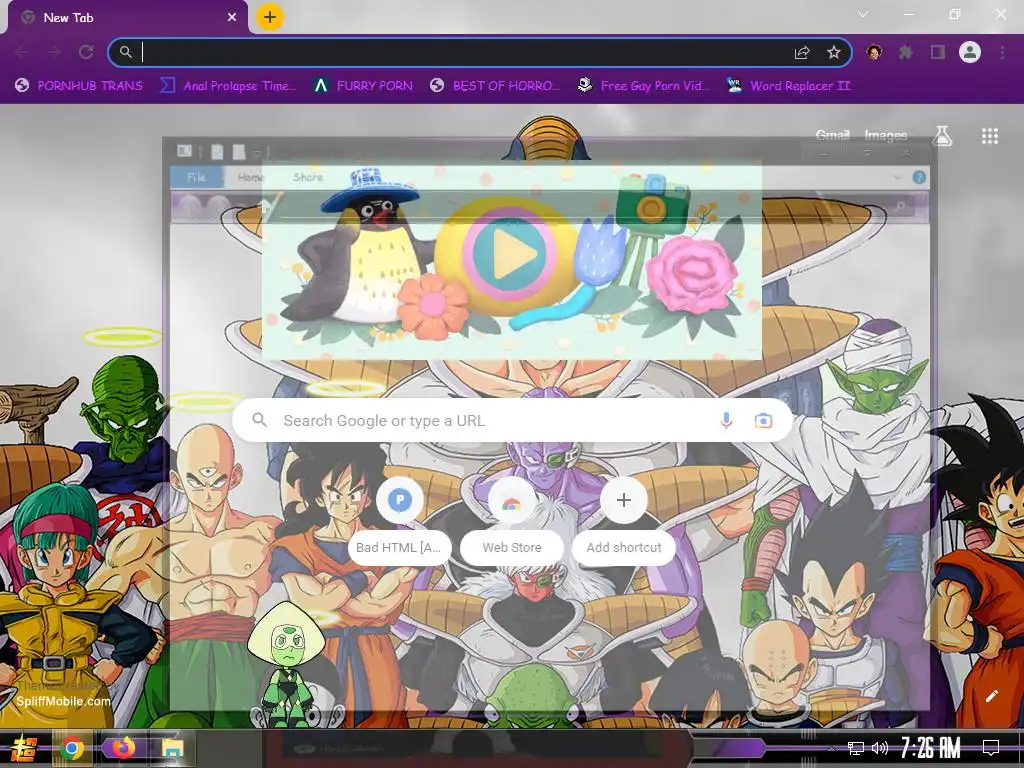Open the notification center icon
Screen dimensions: 1024x768
click(991, 748)
